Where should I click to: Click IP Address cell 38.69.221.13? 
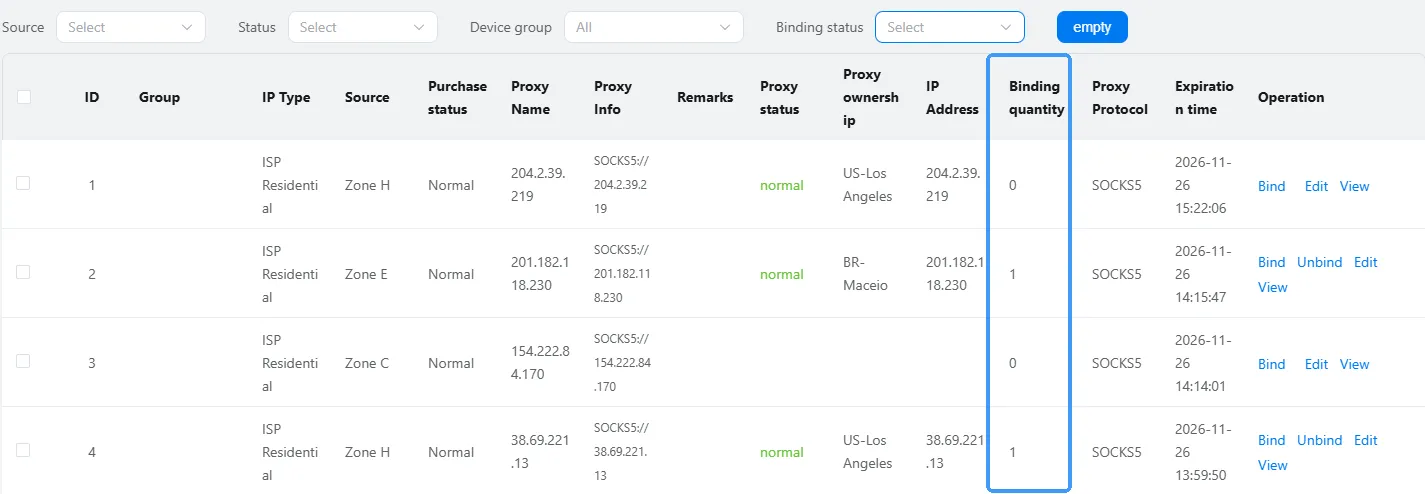click(955, 452)
